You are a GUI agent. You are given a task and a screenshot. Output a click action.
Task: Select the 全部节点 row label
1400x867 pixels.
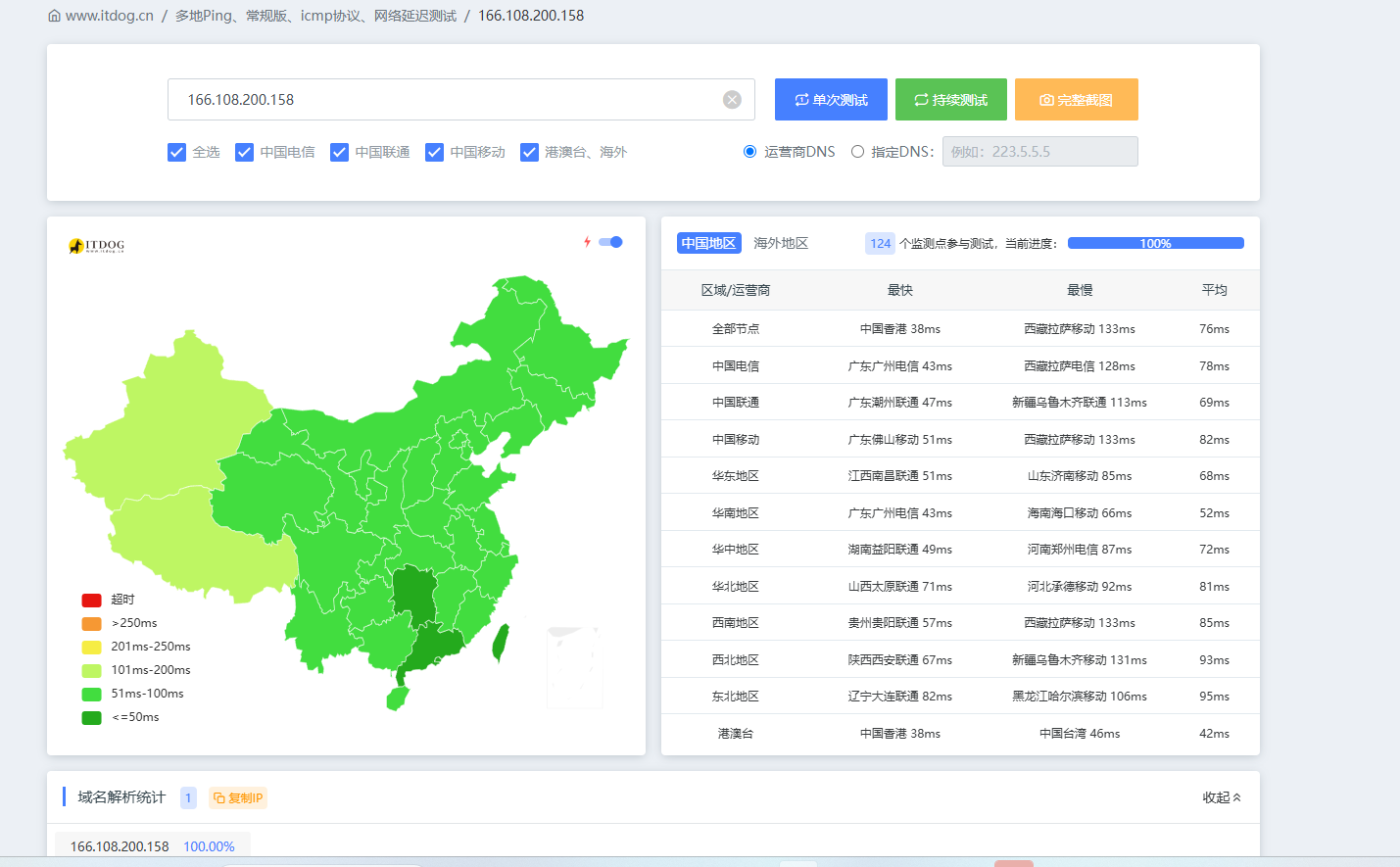(x=736, y=329)
